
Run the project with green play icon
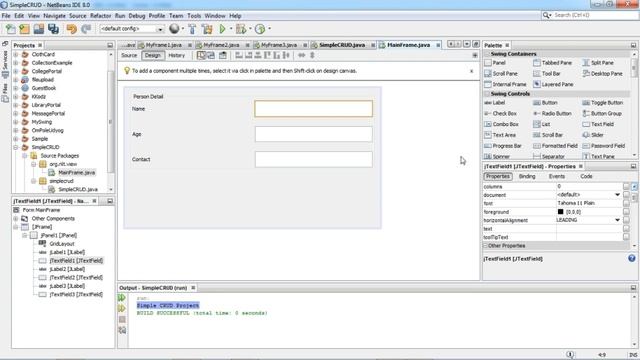[222, 29]
